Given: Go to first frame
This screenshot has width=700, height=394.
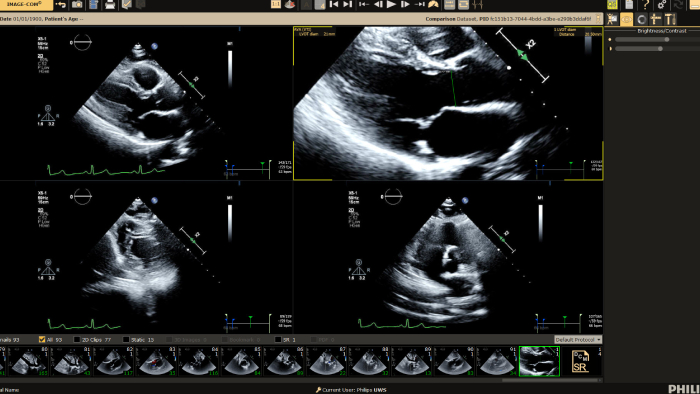Looking at the screenshot, I should (363, 4).
